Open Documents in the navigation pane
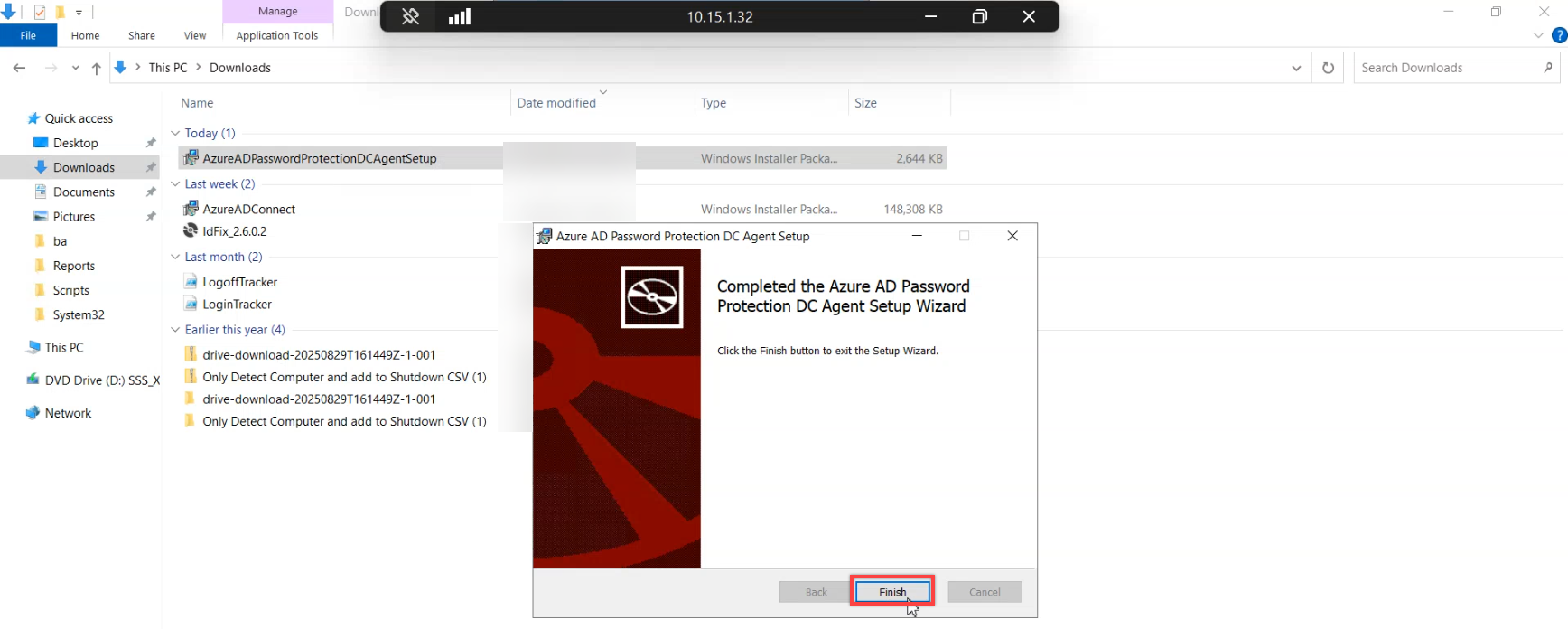The width and height of the screenshot is (1568, 629). 84,192
